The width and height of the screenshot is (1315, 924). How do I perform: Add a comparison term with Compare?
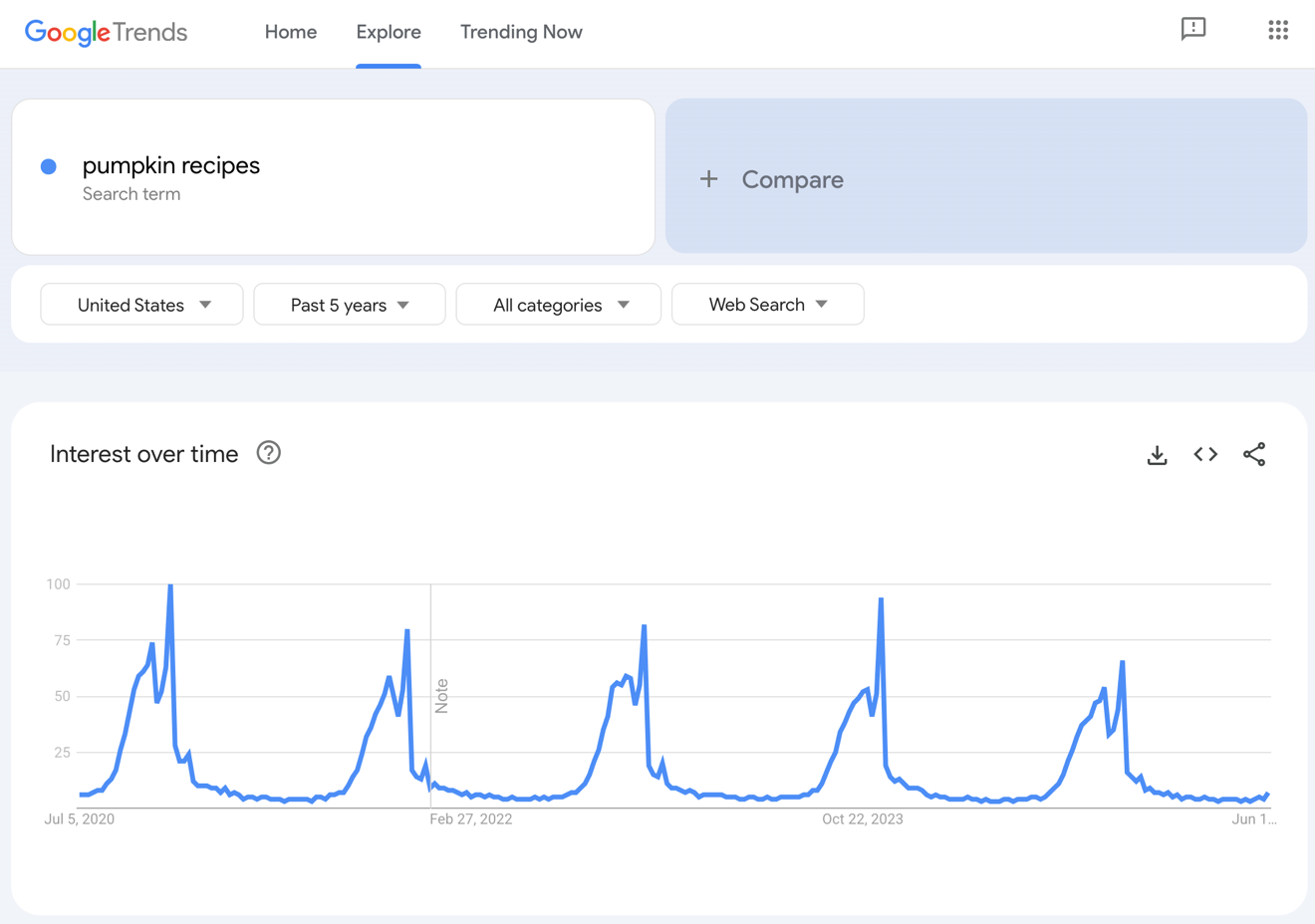click(x=986, y=176)
